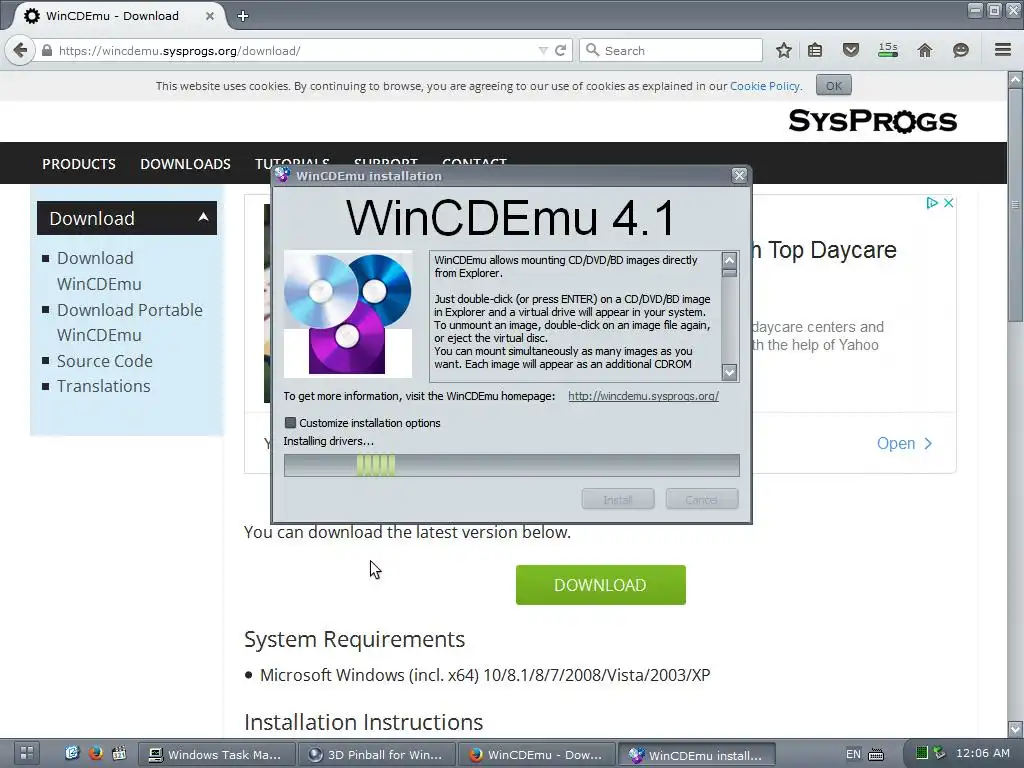Click the WinCDEmu discs image

[x=347, y=314]
